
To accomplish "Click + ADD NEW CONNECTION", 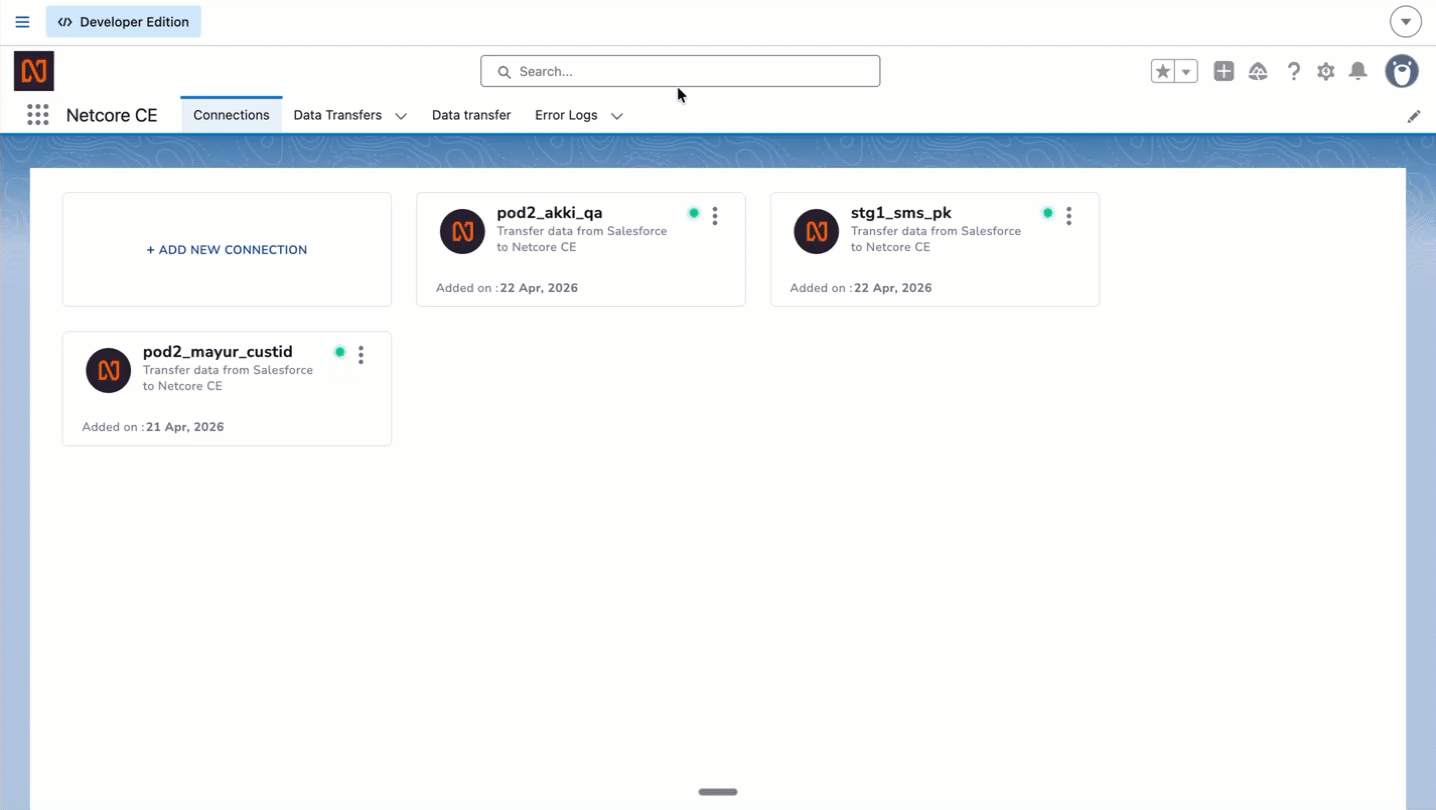I will (x=227, y=250).
